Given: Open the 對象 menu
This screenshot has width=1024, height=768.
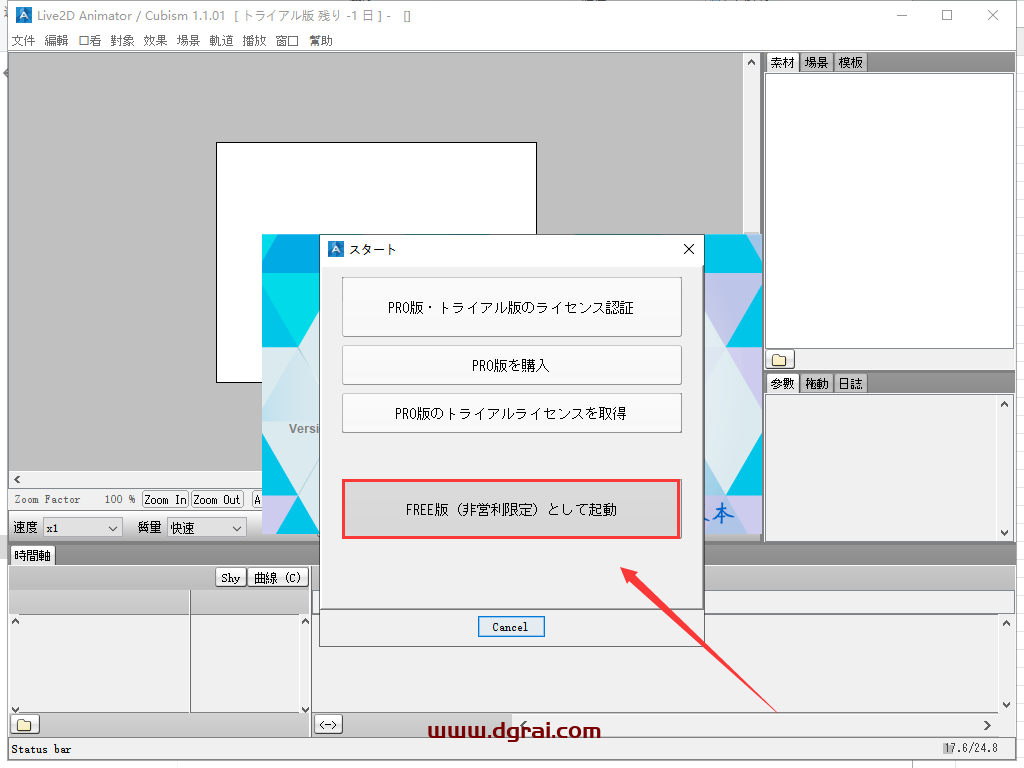Looking at the screenshot, I should tap(122, 40).
